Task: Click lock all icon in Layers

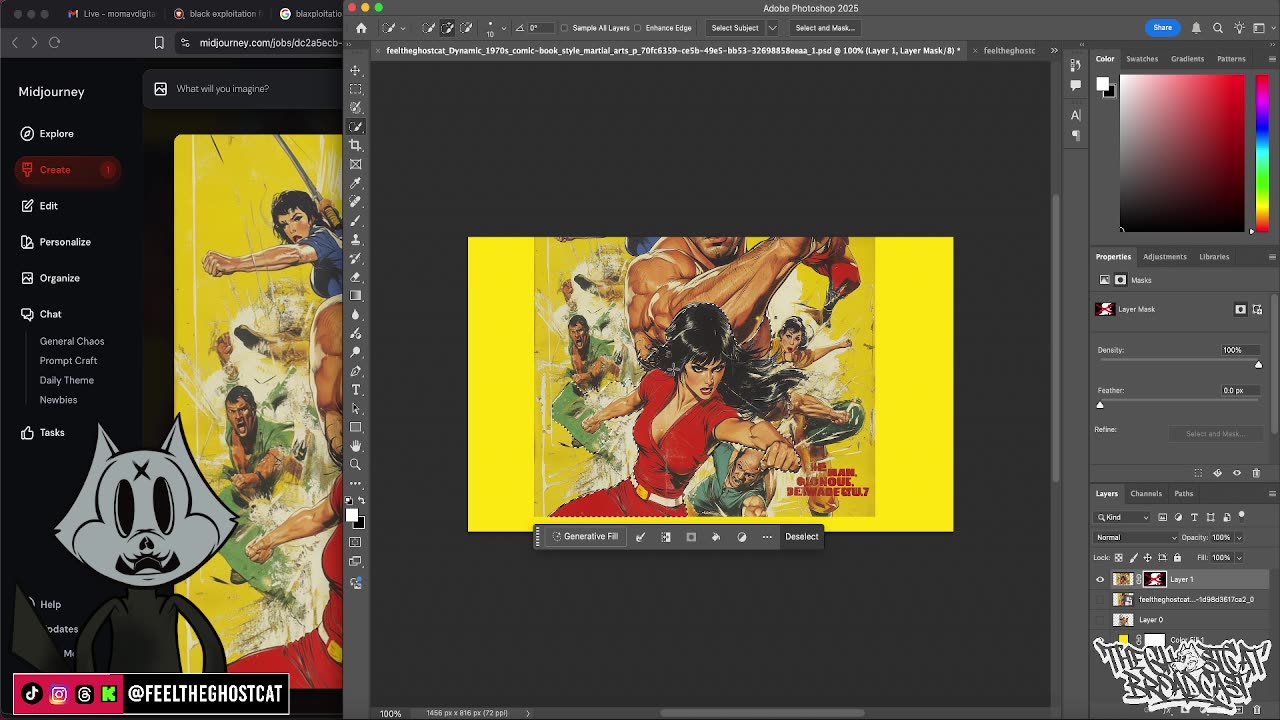Action: point(1177,557)
